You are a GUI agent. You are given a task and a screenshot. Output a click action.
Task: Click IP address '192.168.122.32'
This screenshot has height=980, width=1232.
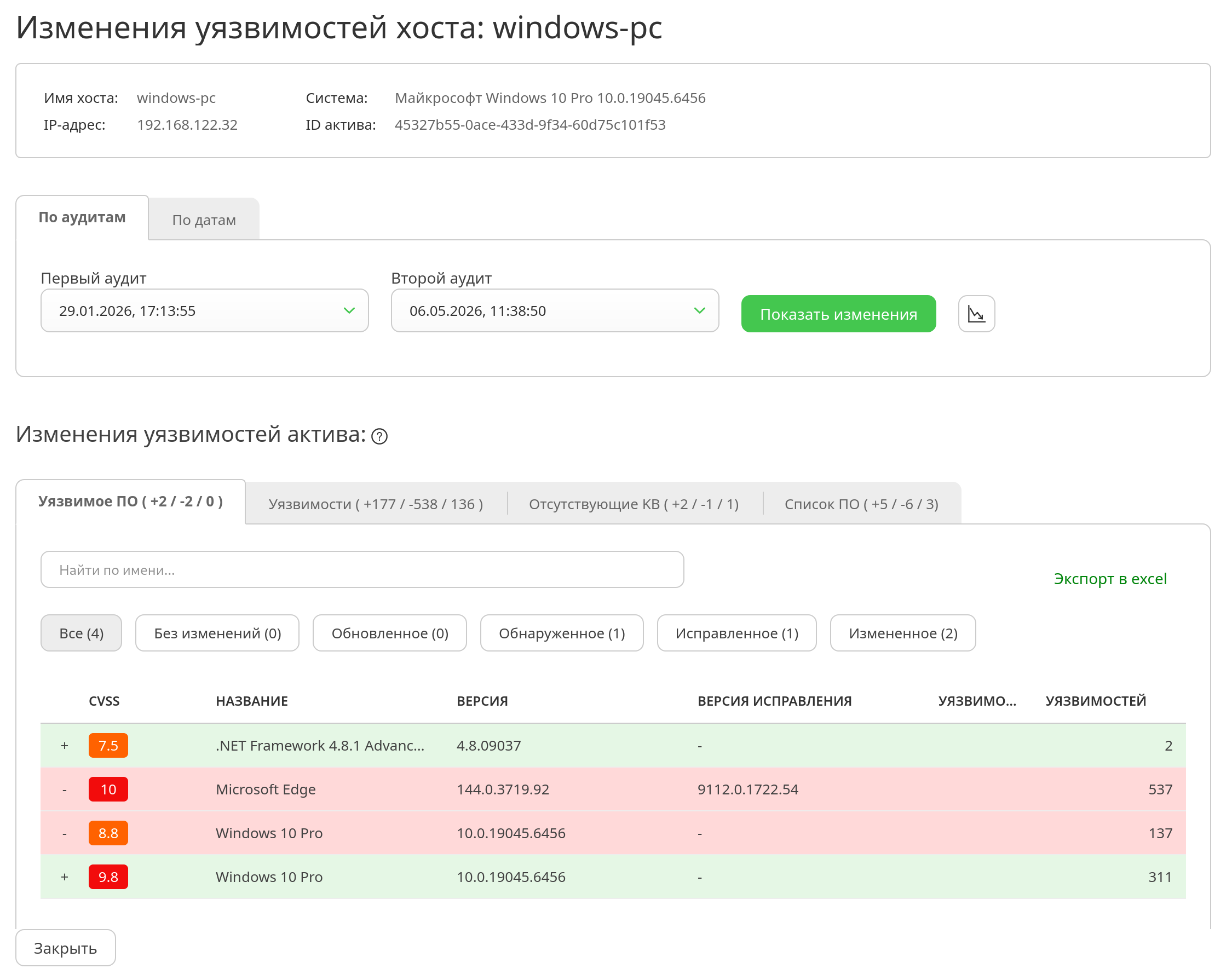pyautogui.click(x=187, y=125)
